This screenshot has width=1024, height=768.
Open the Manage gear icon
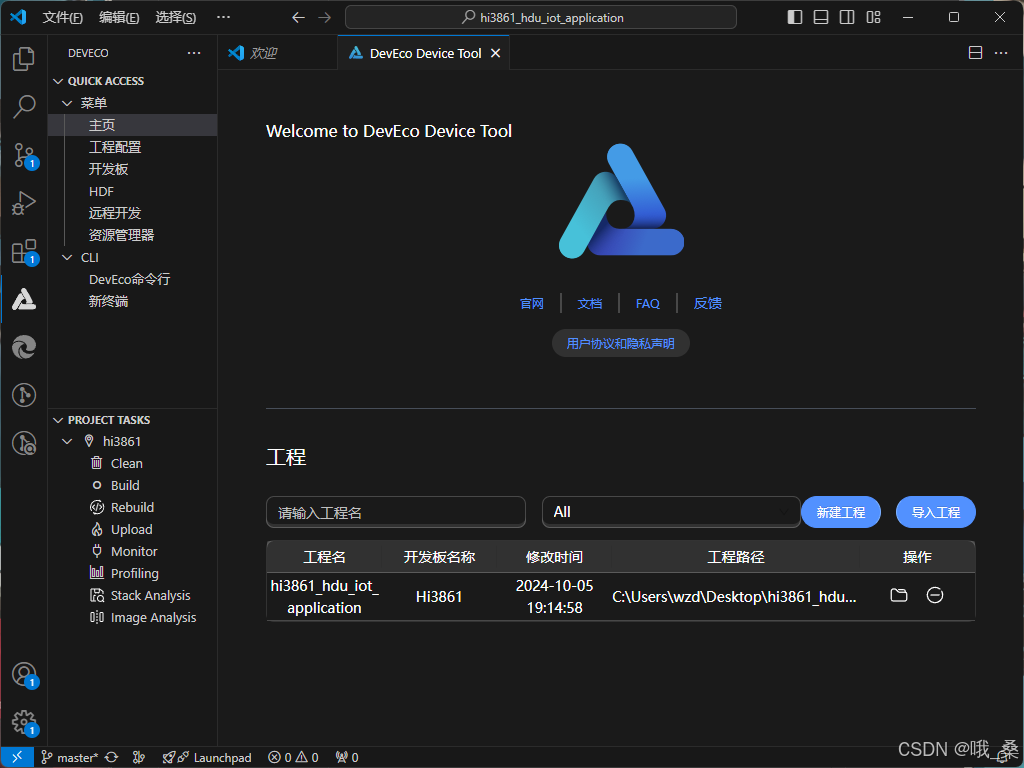(x=24, y=722)
